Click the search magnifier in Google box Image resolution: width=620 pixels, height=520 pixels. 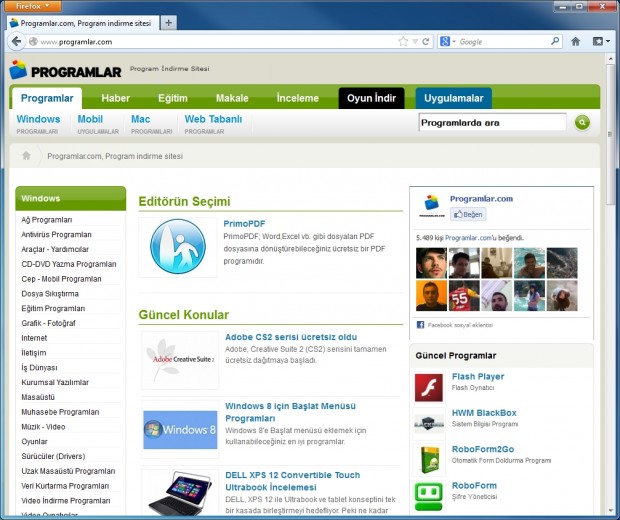point(555,41)
